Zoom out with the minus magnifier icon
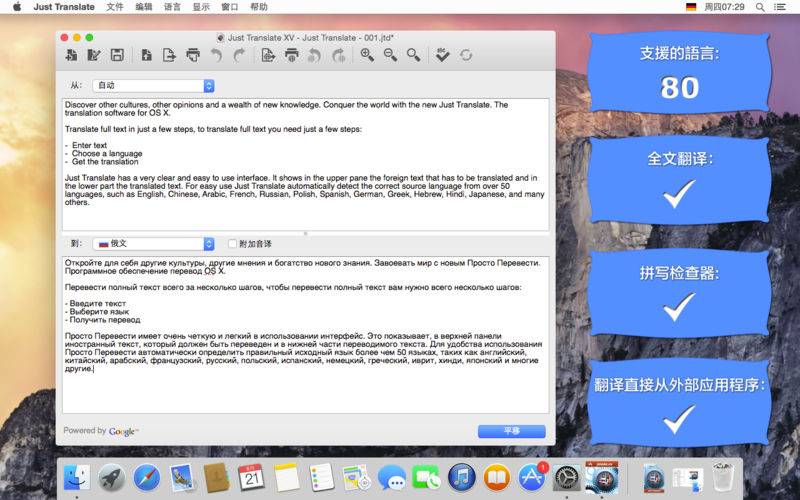This screenshot has width=800, height=500. tap(390, 55)
